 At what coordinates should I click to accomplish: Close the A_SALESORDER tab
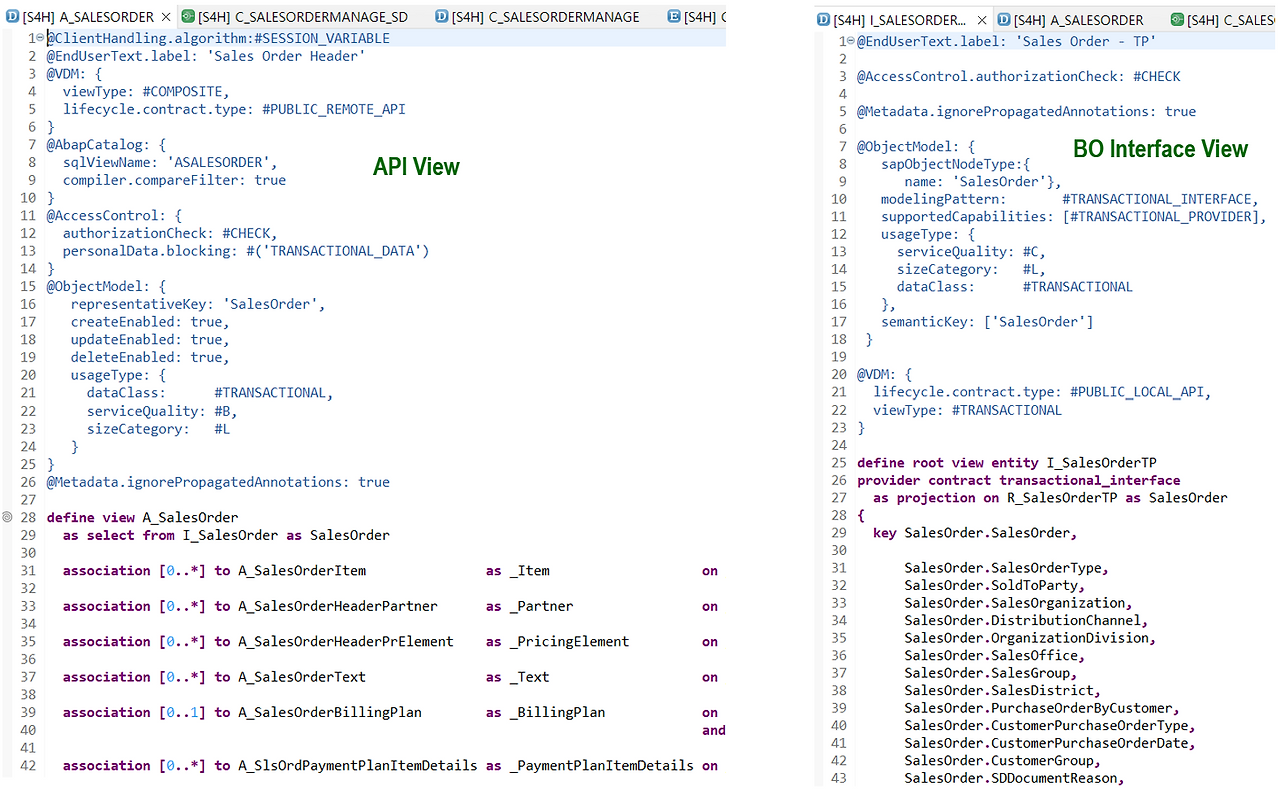[165, 16]
